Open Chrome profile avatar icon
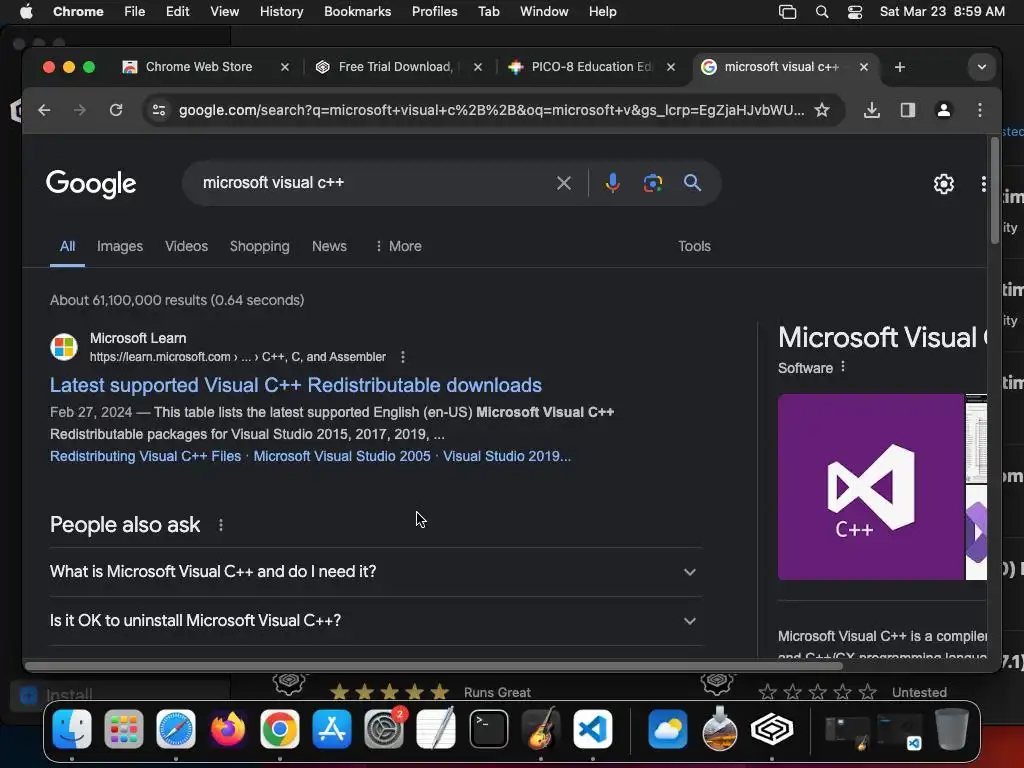1024x768 pixels. point(944,110)
